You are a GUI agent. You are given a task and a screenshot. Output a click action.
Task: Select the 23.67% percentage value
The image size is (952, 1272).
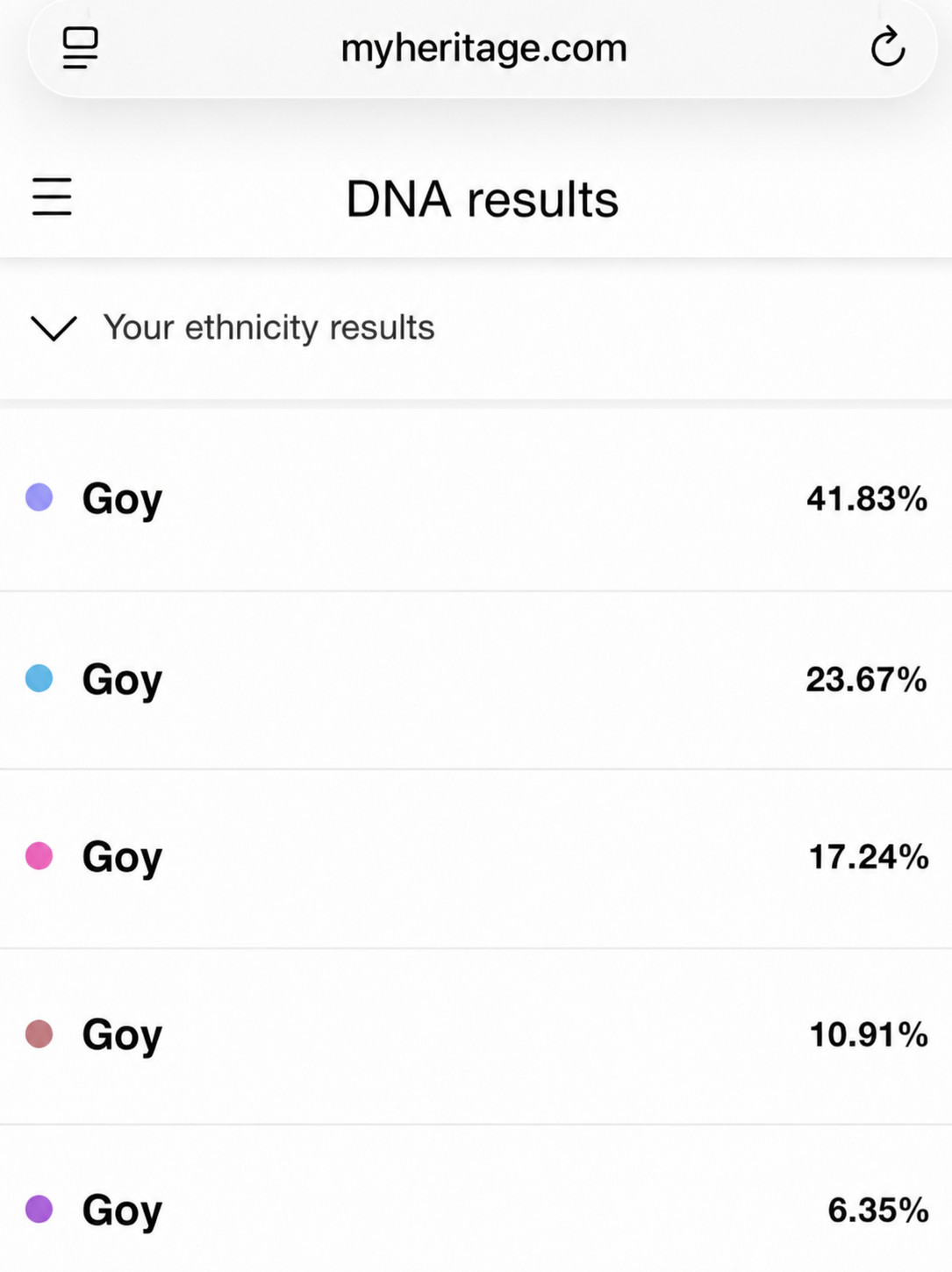867,679
